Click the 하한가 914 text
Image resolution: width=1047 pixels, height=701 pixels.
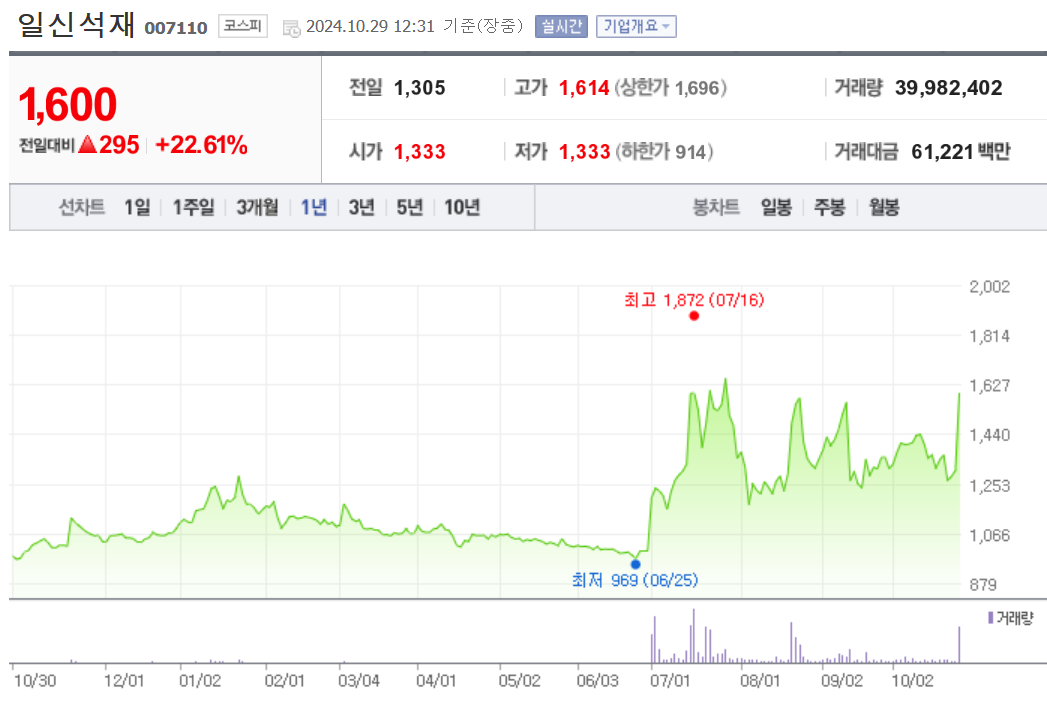tap(664, 152)
